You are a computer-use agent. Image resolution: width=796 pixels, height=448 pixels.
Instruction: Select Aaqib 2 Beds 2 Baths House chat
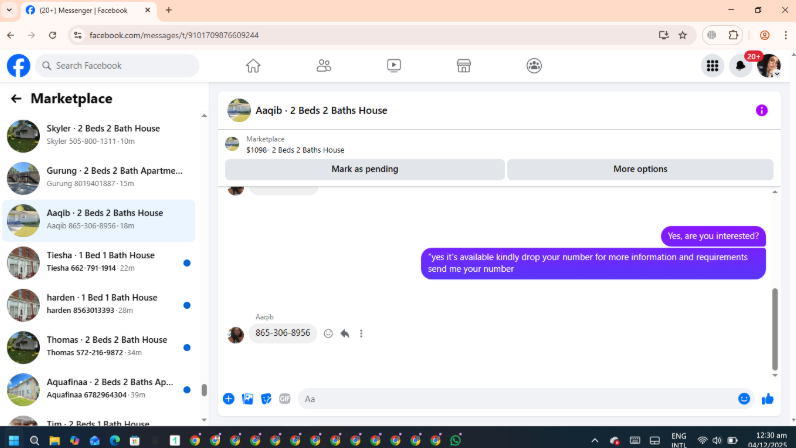(x=99, y=220)
